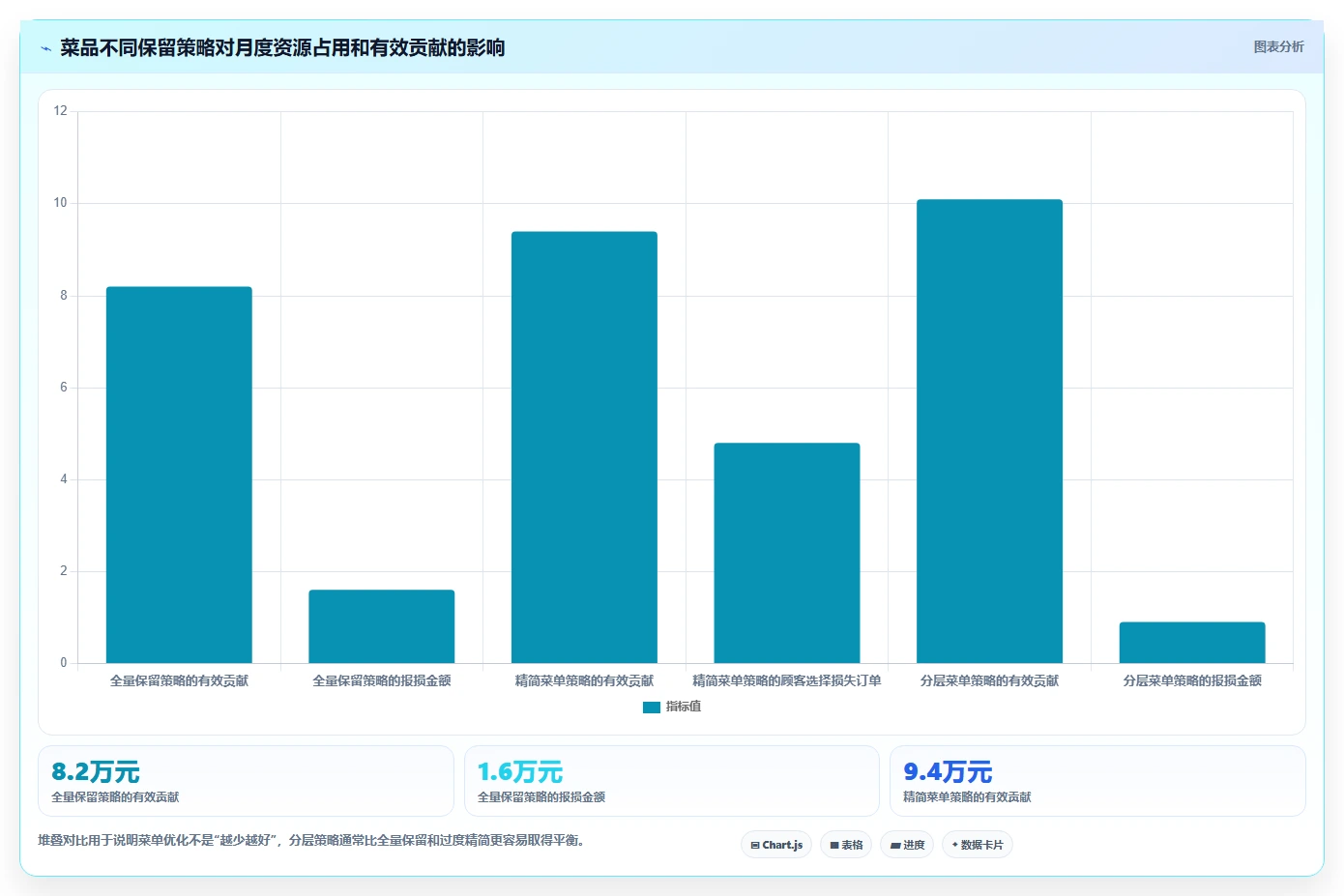1344x896 pixels.
Task: Select the 数据卡片 tag chip
Action: pos(978,845)
